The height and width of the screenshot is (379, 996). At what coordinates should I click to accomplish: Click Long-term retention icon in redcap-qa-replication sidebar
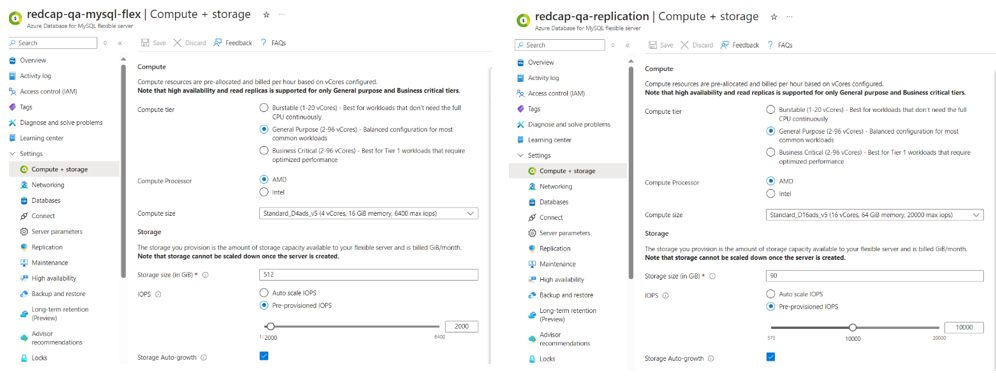532,315
